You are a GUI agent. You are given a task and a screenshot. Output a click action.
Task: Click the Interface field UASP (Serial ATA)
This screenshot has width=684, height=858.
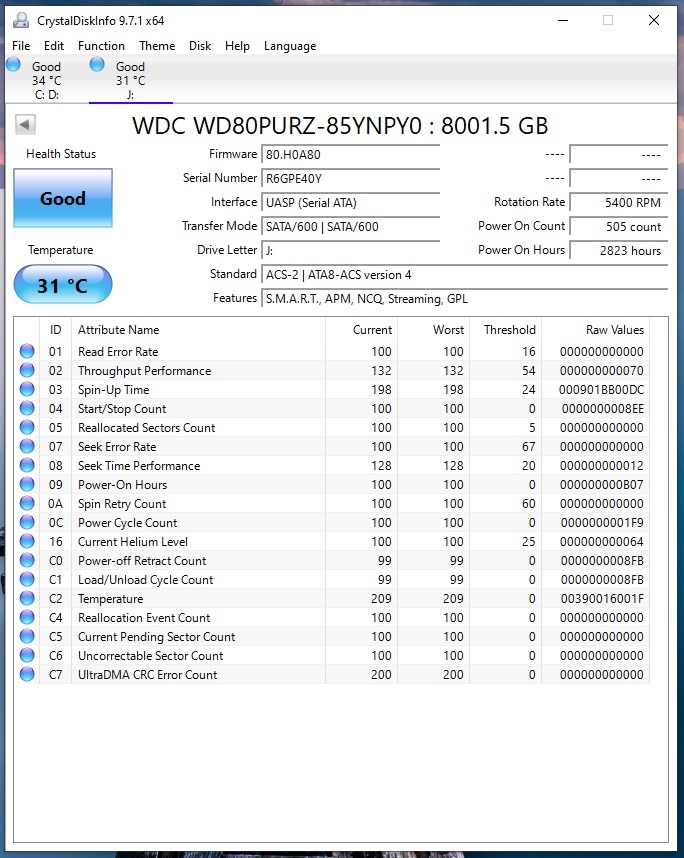click(351, 202)
